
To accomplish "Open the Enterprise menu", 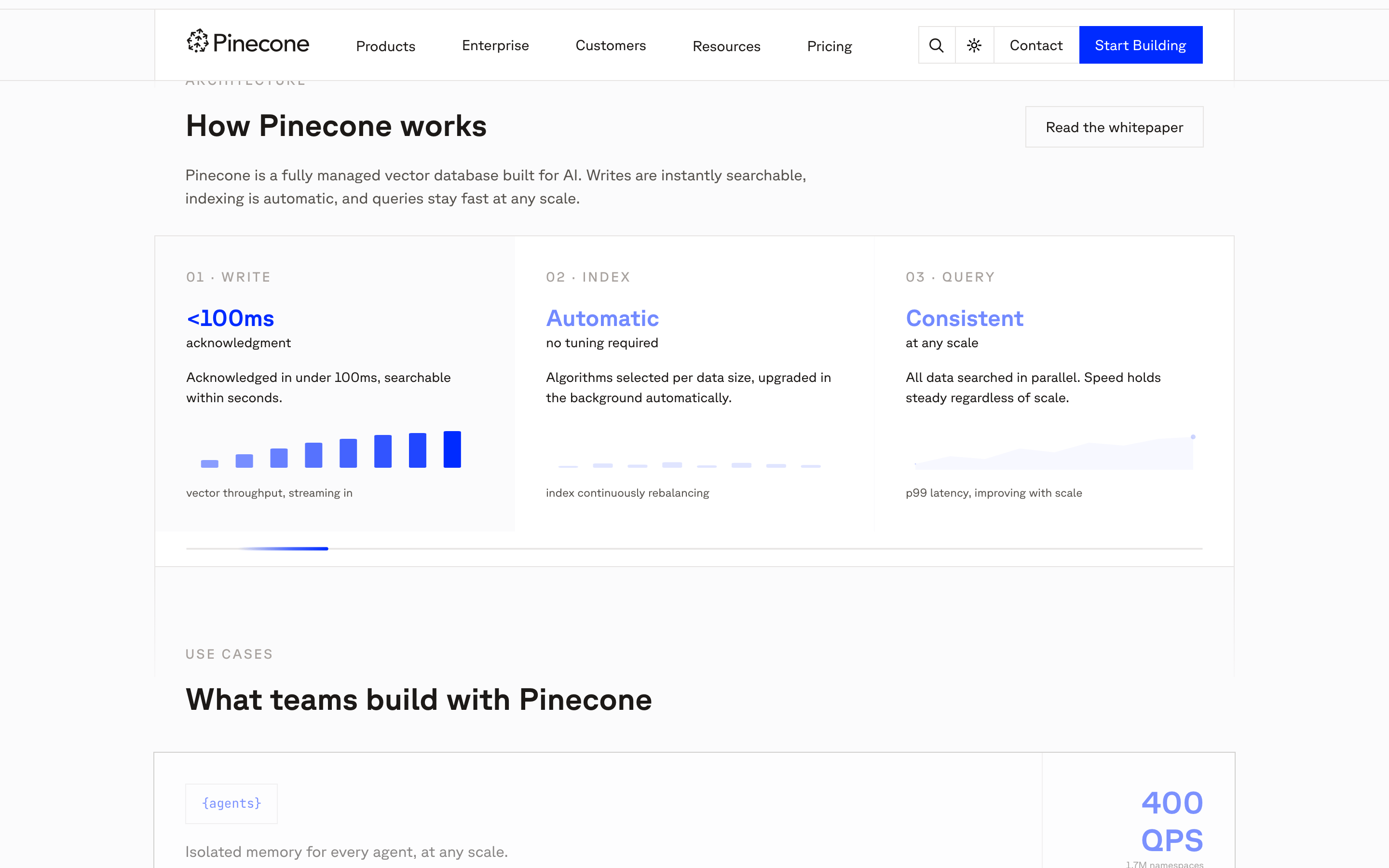I will (x=495, y=45).
